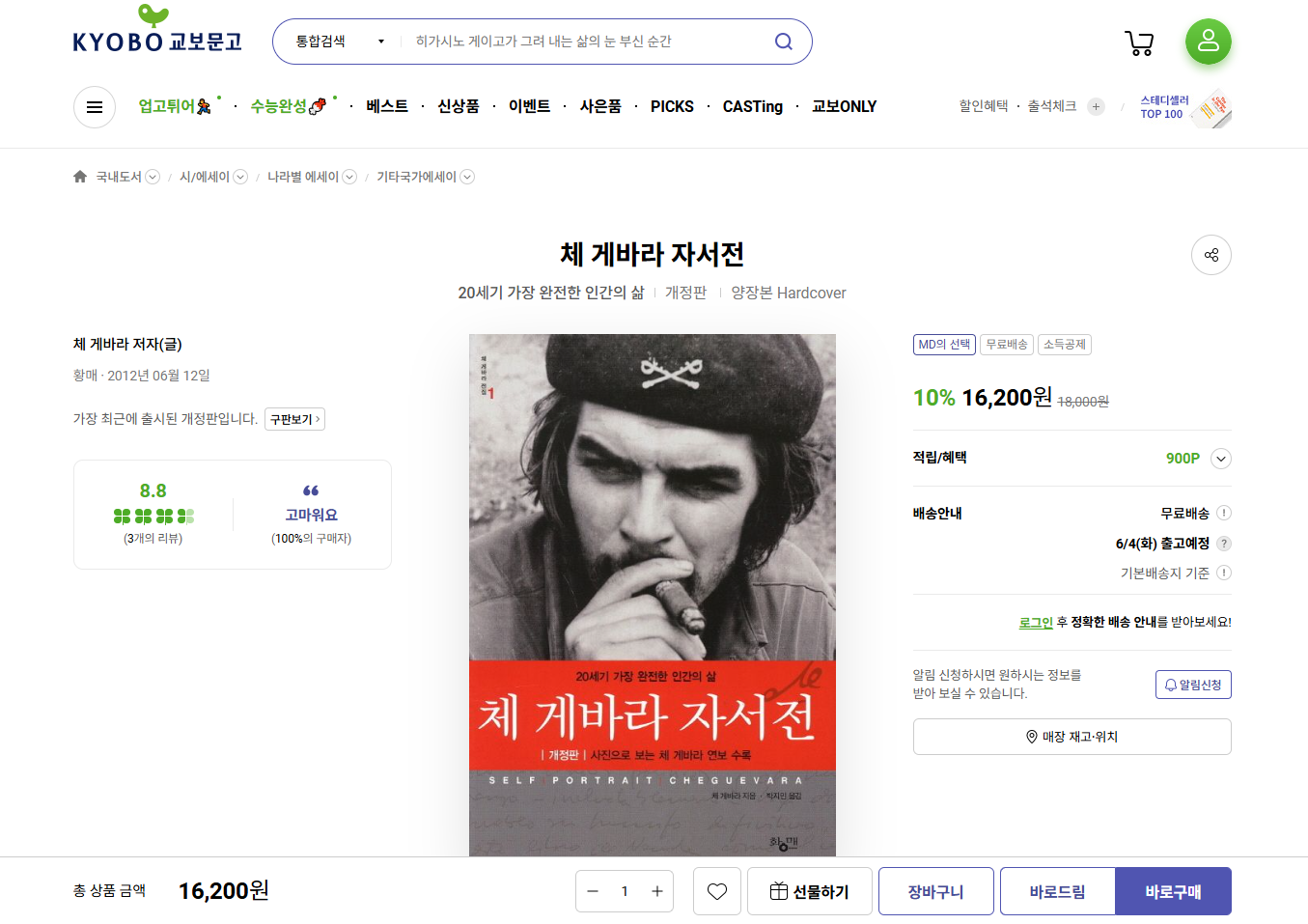
Task: Click the 할인혜택 link
Action: pos(984,106)
